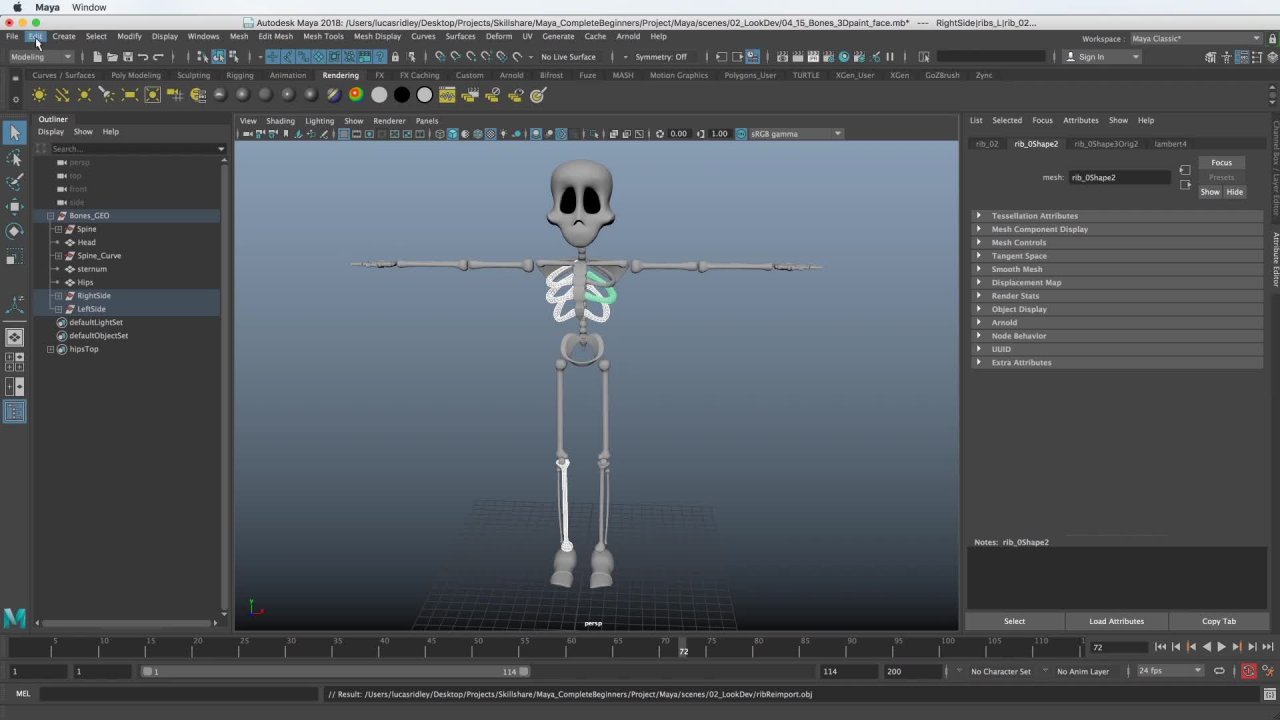Create a Spot Light from the Rendering shelf
Viewport: 1280px width, 720px height.
[106, 95]
